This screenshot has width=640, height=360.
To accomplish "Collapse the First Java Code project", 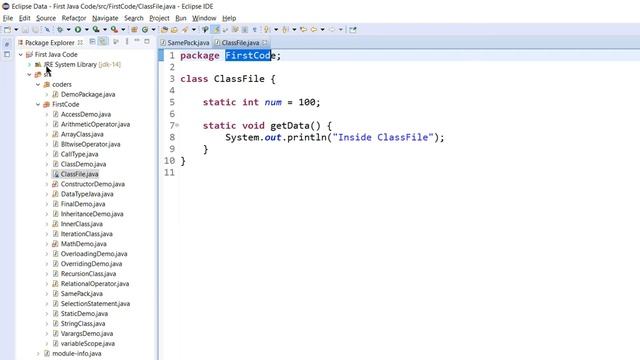I will coord(20,54).
